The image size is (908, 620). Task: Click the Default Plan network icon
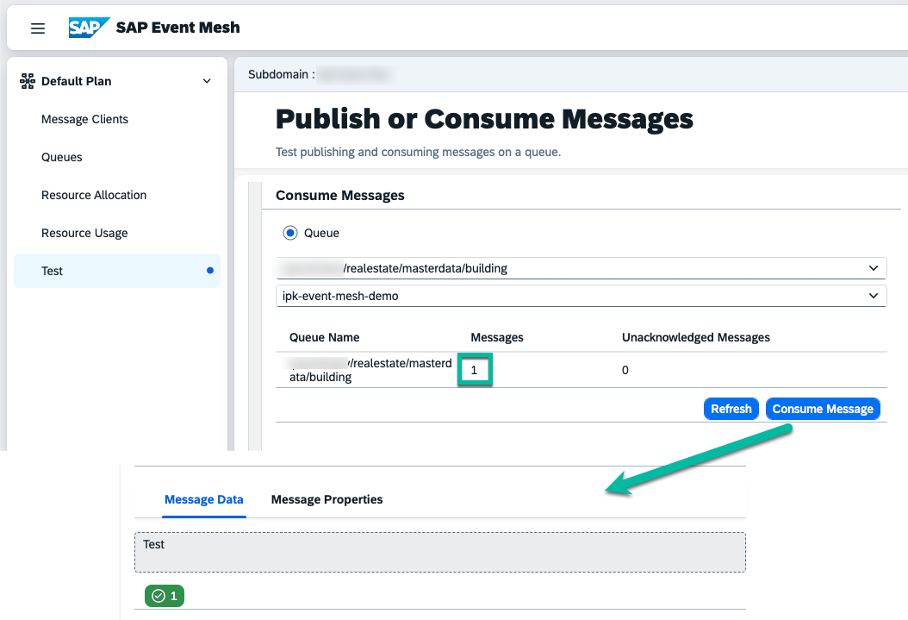(27, 81)
